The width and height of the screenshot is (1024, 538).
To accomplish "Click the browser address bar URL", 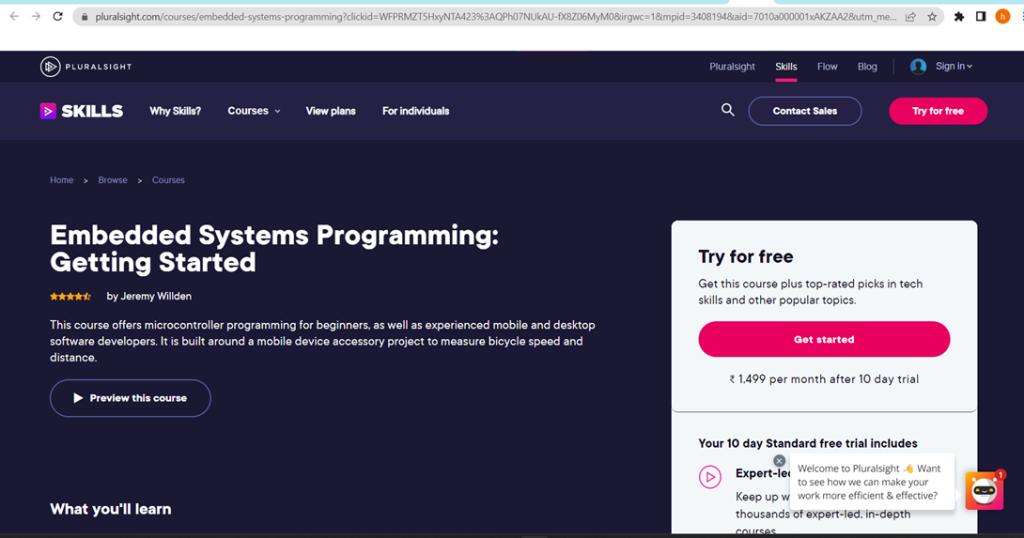I will pos(495,17).
